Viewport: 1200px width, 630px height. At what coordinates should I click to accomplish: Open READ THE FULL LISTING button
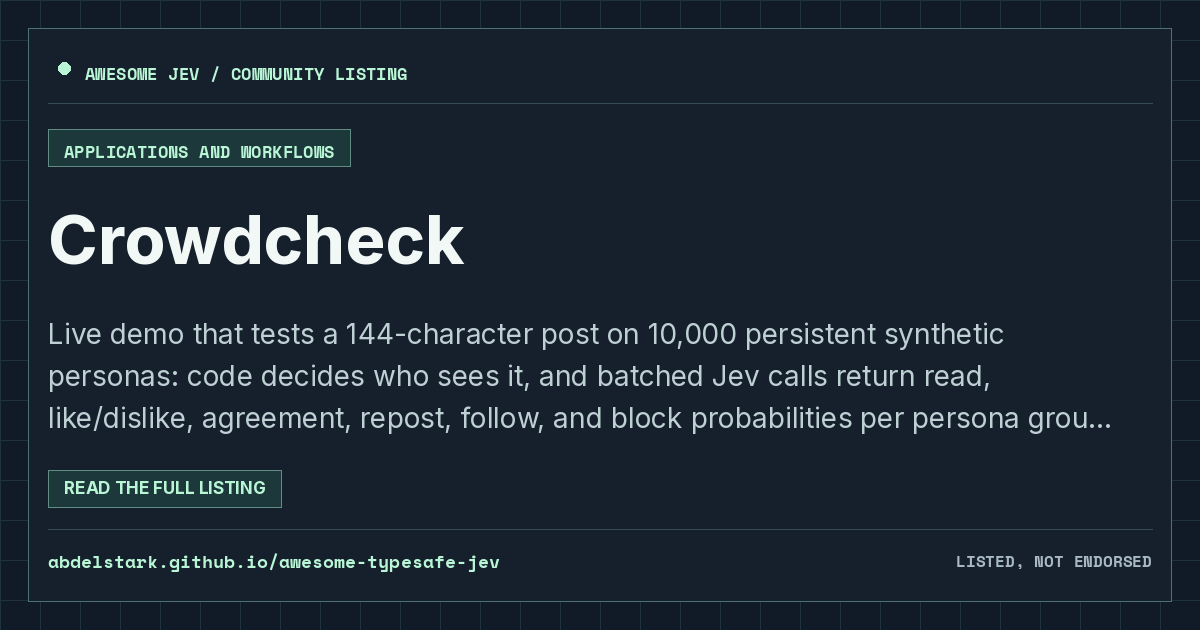pyautogui.click(x=165, y=489)
